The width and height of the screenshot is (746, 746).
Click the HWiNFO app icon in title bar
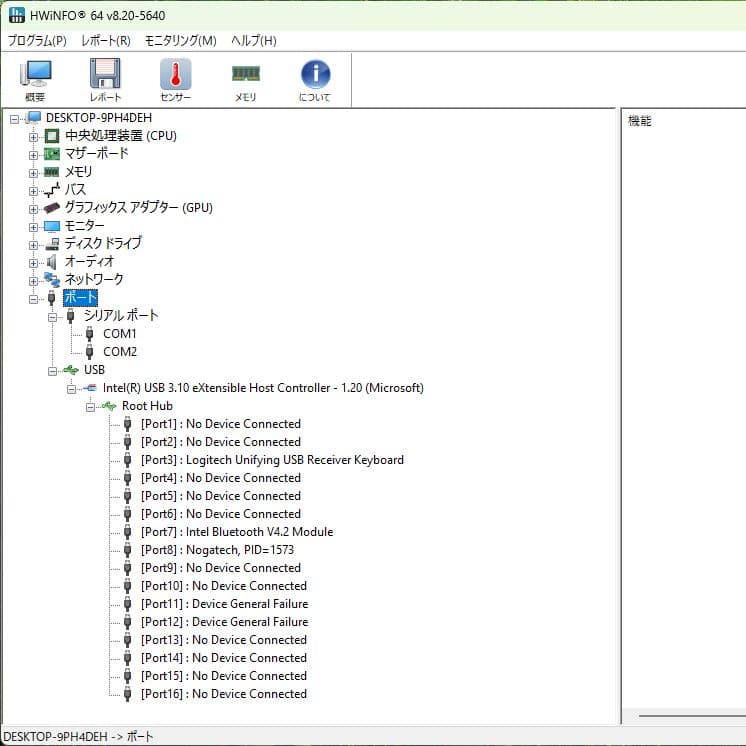[x=14, y=15]
